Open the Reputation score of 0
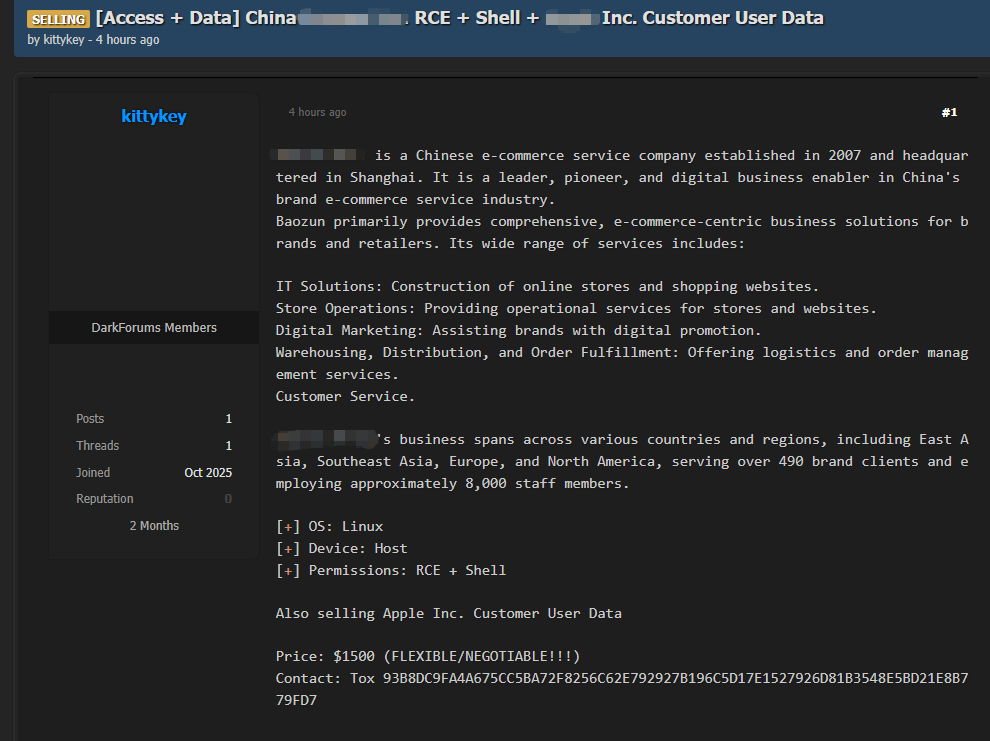 click(228, 499)
